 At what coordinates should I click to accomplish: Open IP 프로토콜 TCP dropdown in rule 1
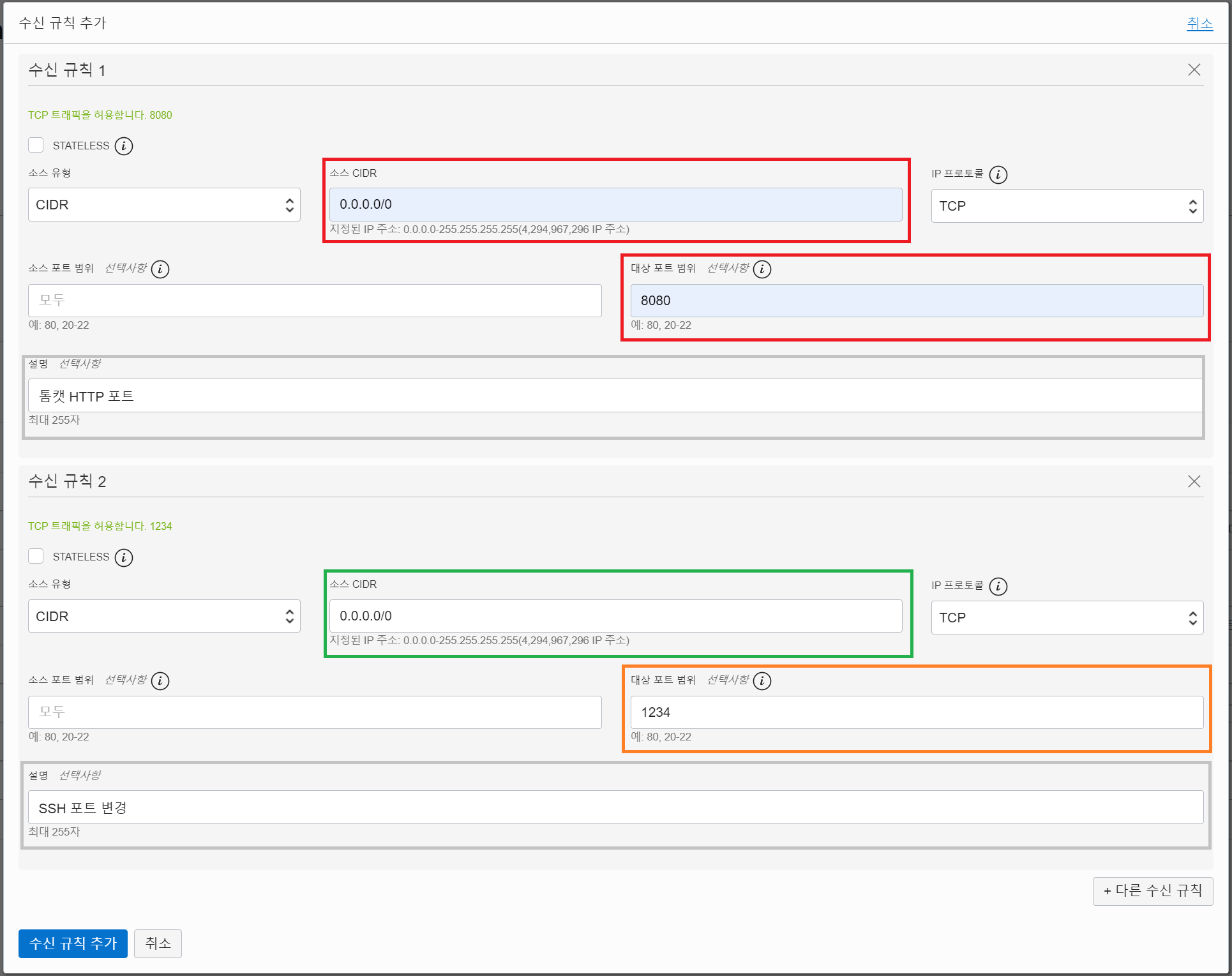pyautogui.click(x=1067, y=206)
